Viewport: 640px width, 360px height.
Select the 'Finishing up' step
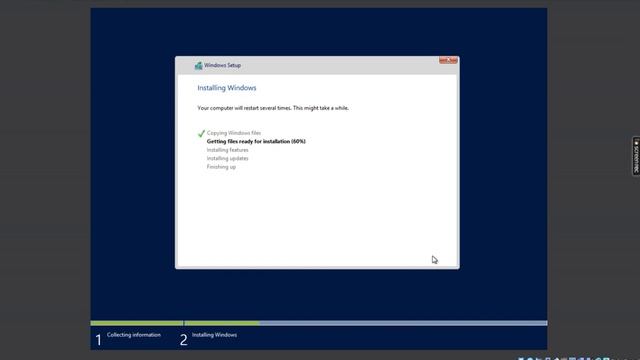tap(221, 167)
